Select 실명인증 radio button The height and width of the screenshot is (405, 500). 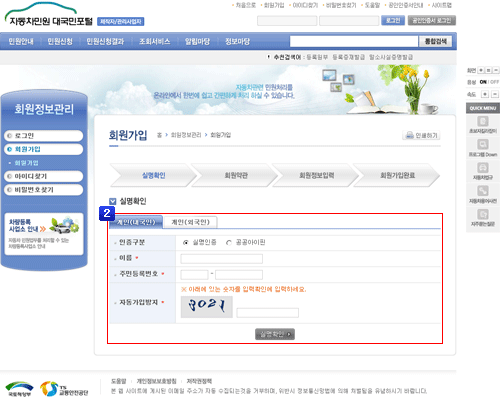pyautogui.click(x=186, y=243)
